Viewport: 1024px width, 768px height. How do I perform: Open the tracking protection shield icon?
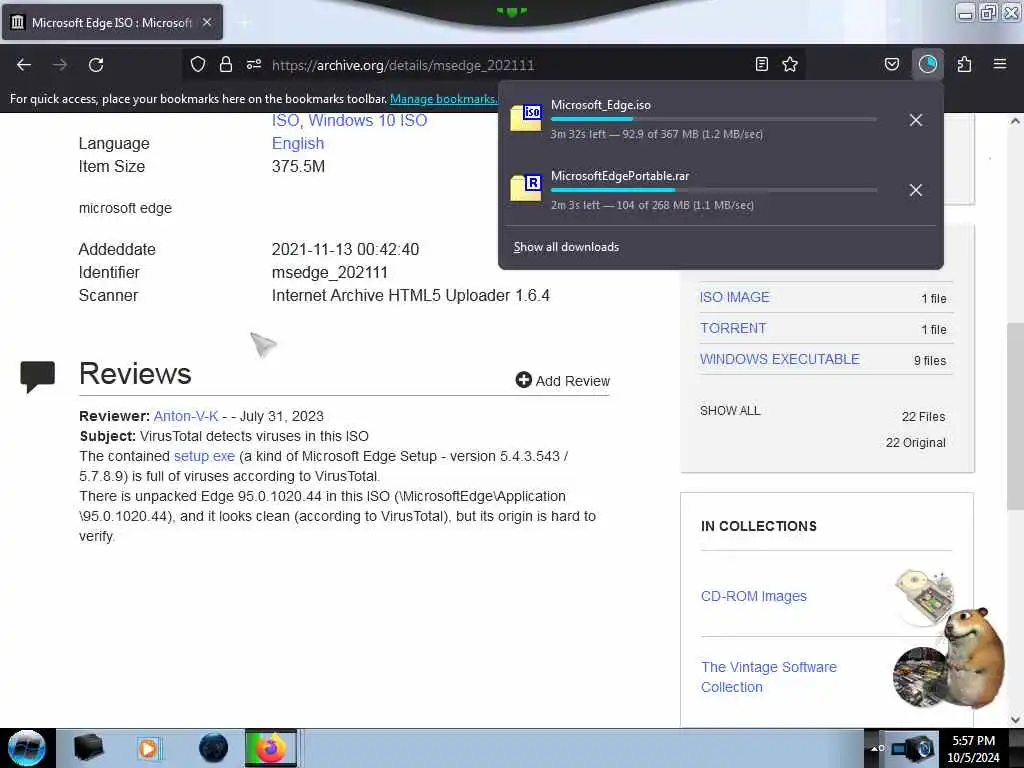pos(198,64)
